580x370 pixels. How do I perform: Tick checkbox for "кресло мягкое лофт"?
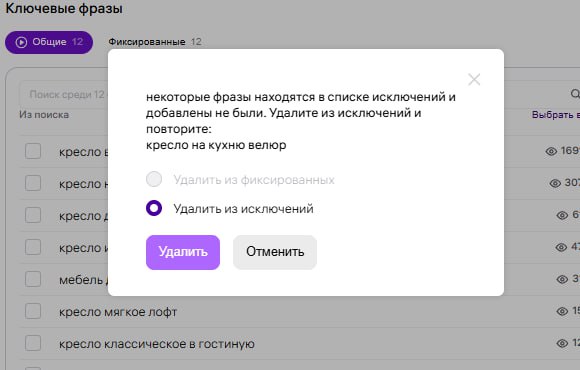click(33, 311)
